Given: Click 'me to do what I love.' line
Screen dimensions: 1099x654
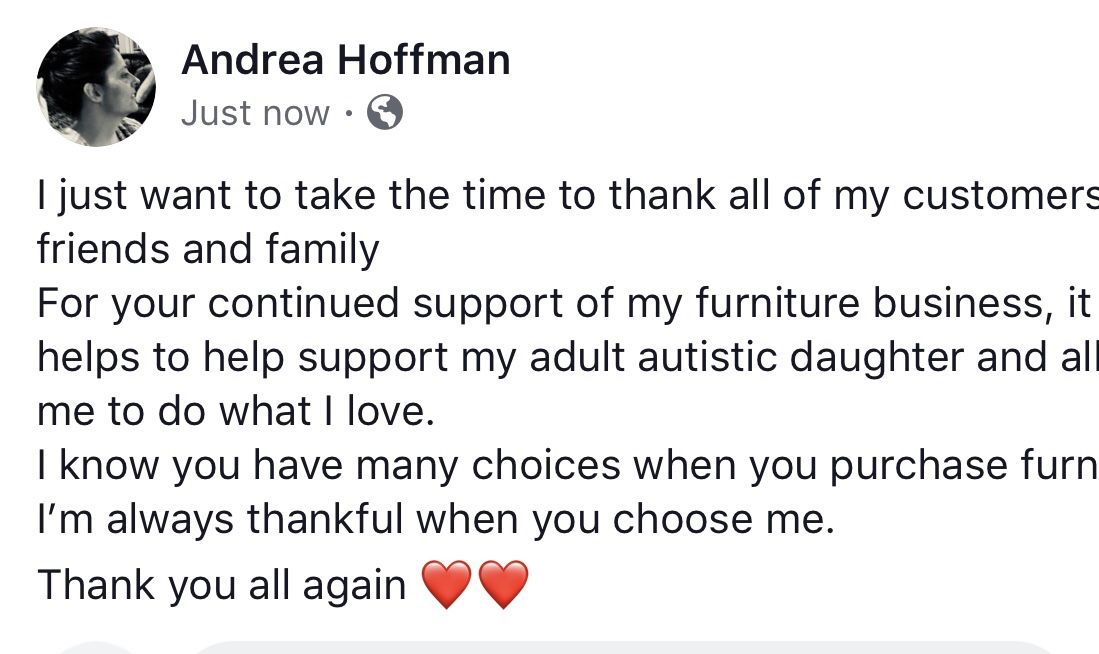Looking at the screenshot, I should (x=236, y=411).
